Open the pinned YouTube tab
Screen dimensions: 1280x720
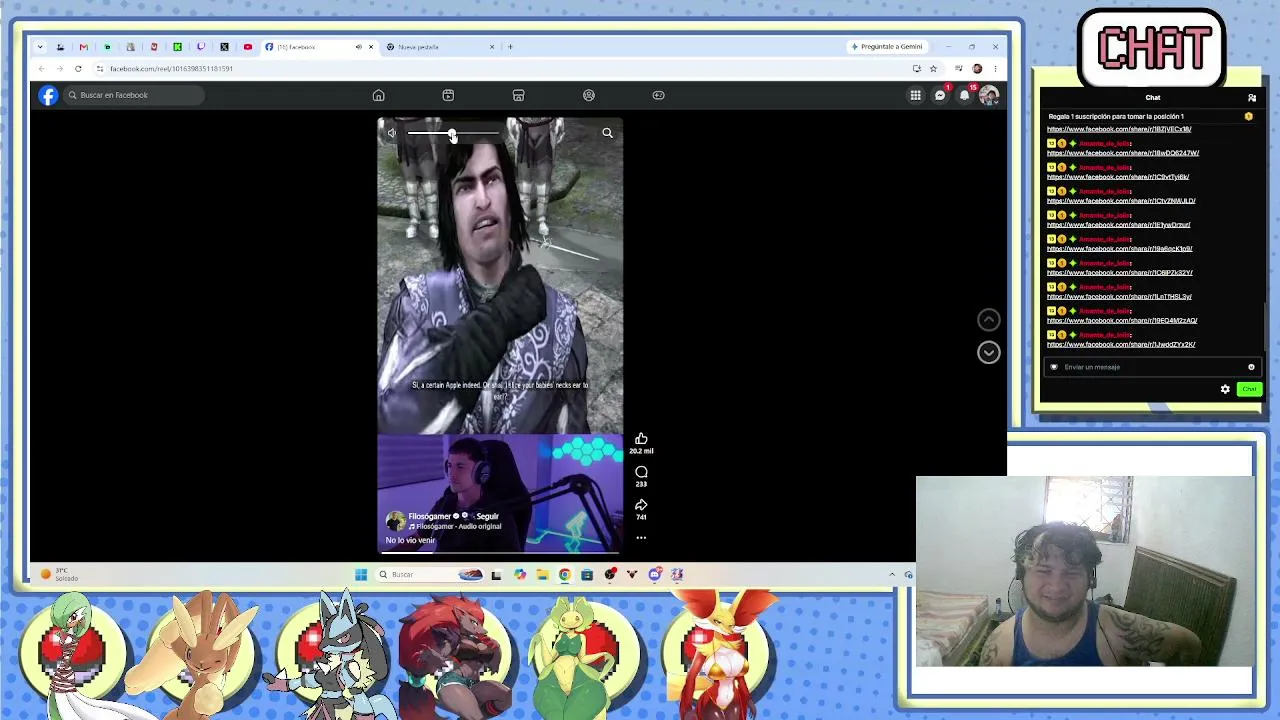pos(248,47)
